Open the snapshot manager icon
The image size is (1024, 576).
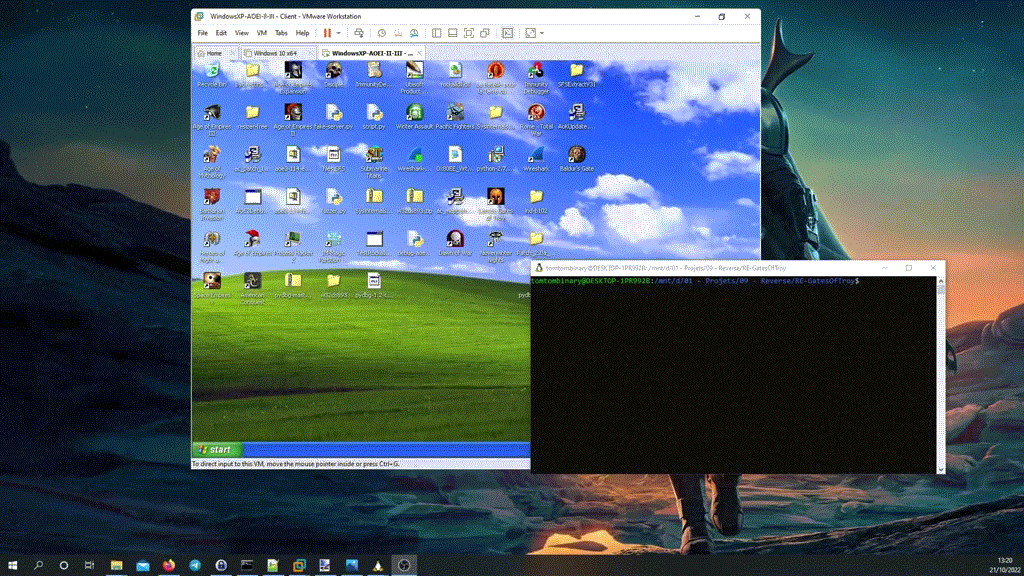point(414,33)
